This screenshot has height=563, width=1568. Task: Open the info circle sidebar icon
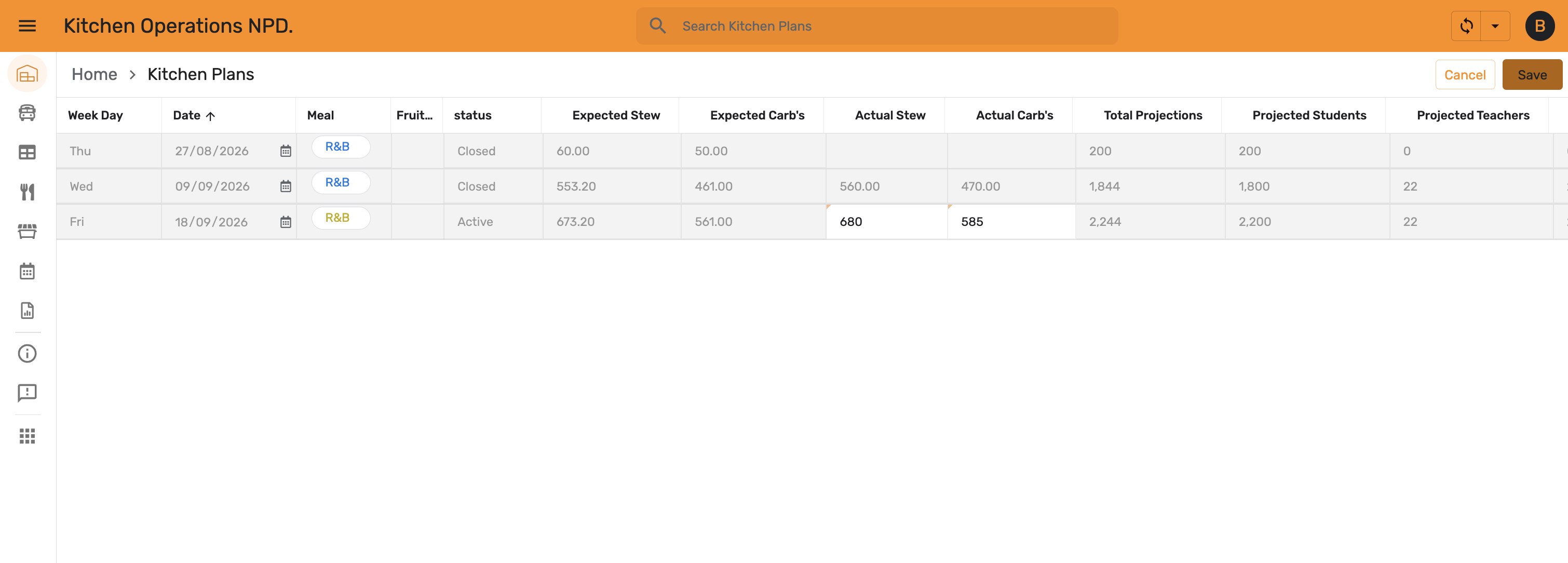coord(28,354)
